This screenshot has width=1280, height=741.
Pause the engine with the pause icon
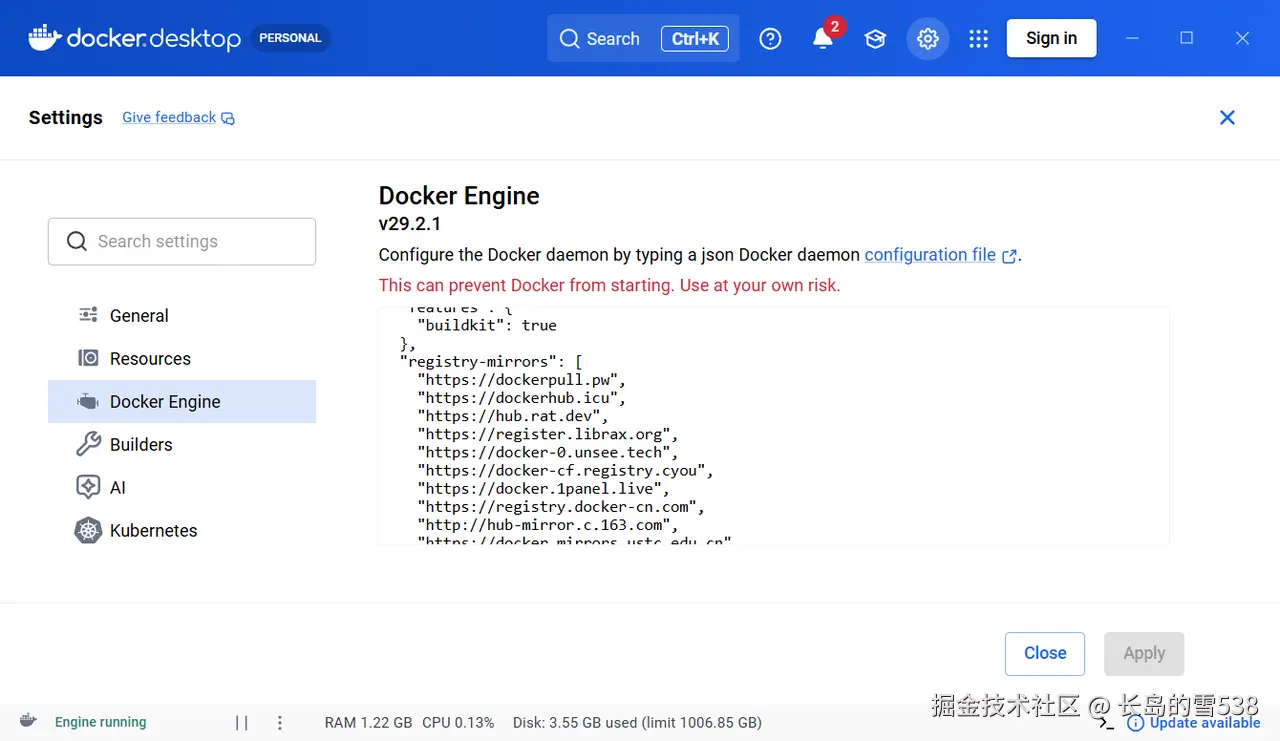point(242,722)
